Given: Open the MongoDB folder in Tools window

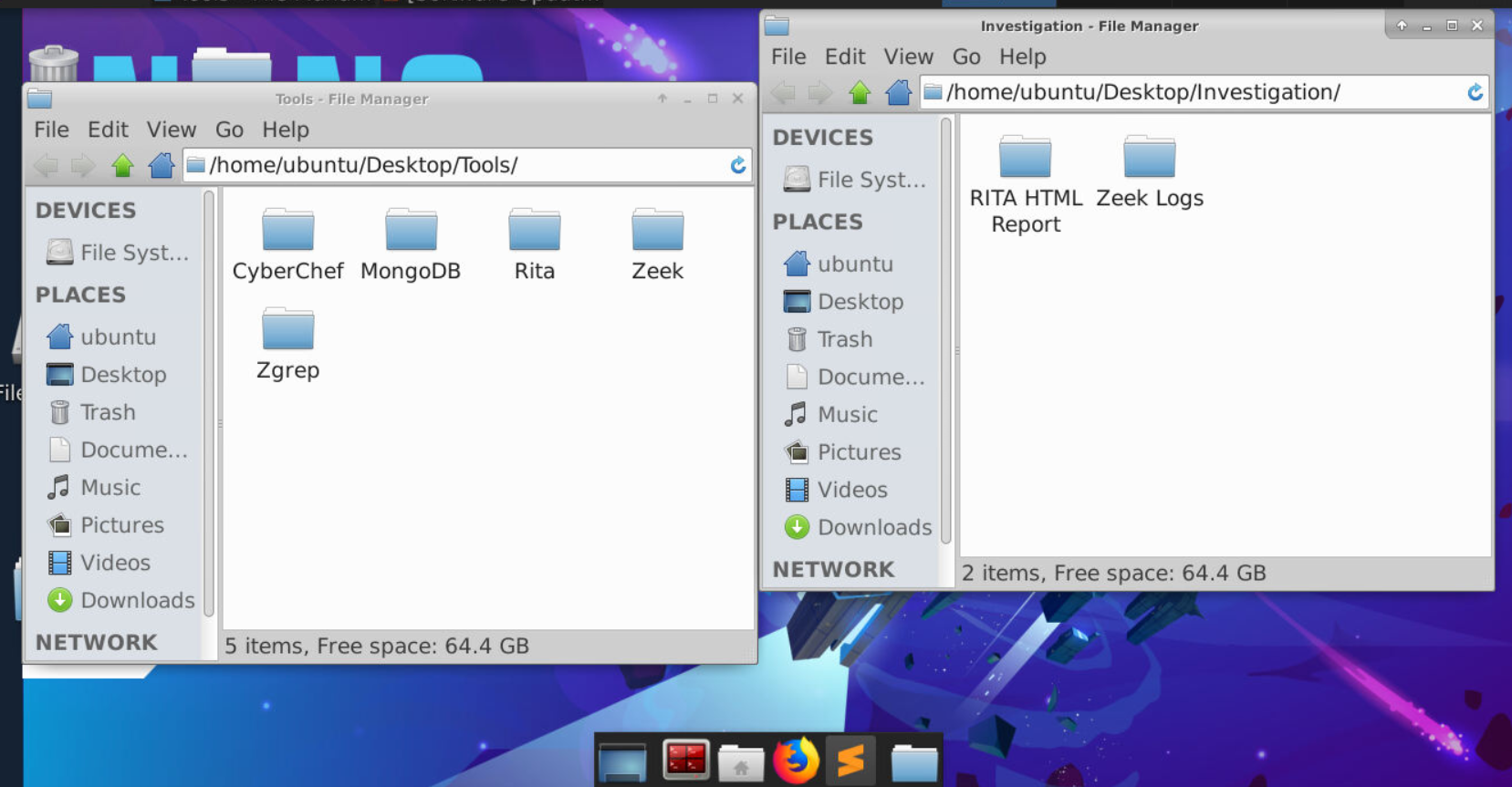Looking at the screenshot, I should click(411, 243).
